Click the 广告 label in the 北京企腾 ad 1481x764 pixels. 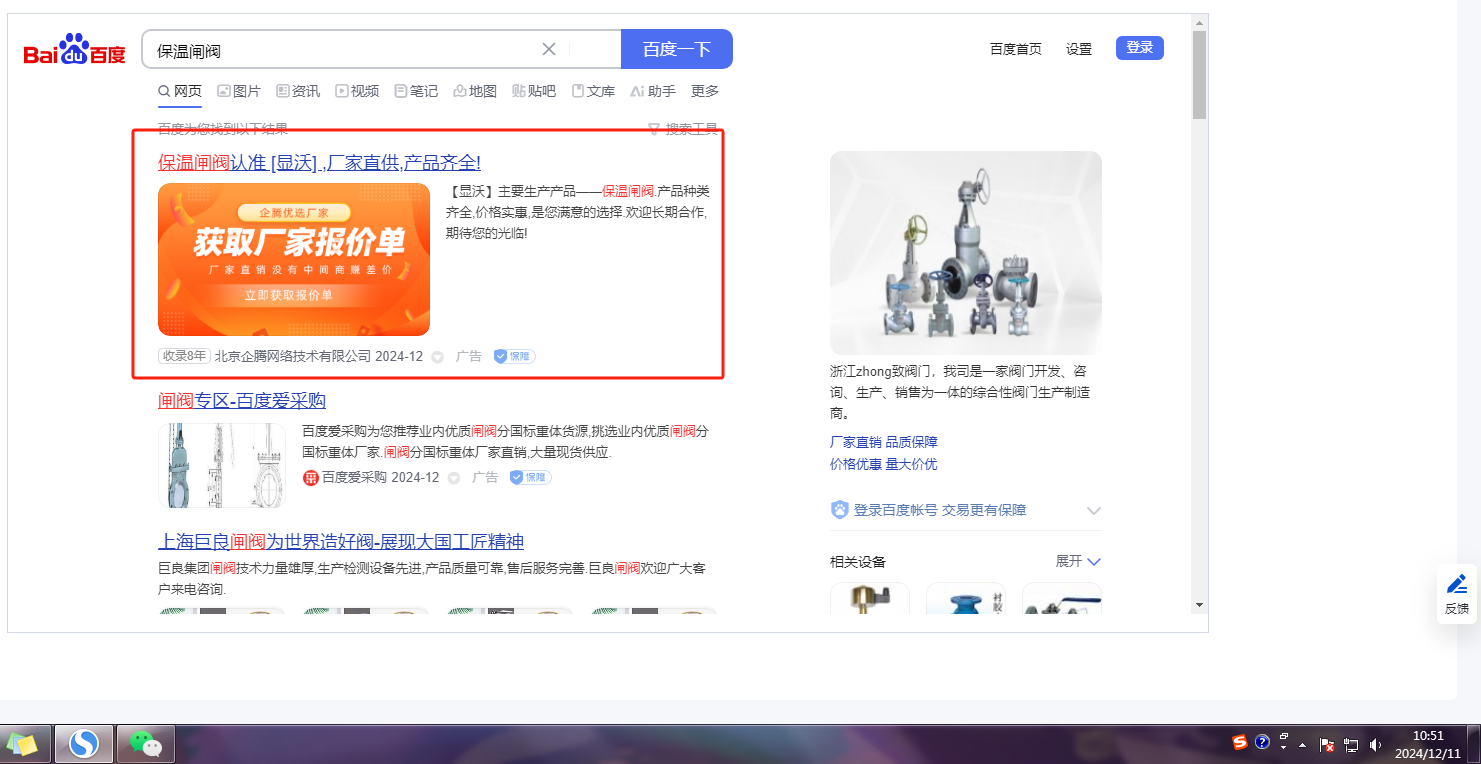pyautogui.click(x=469, y=357)
